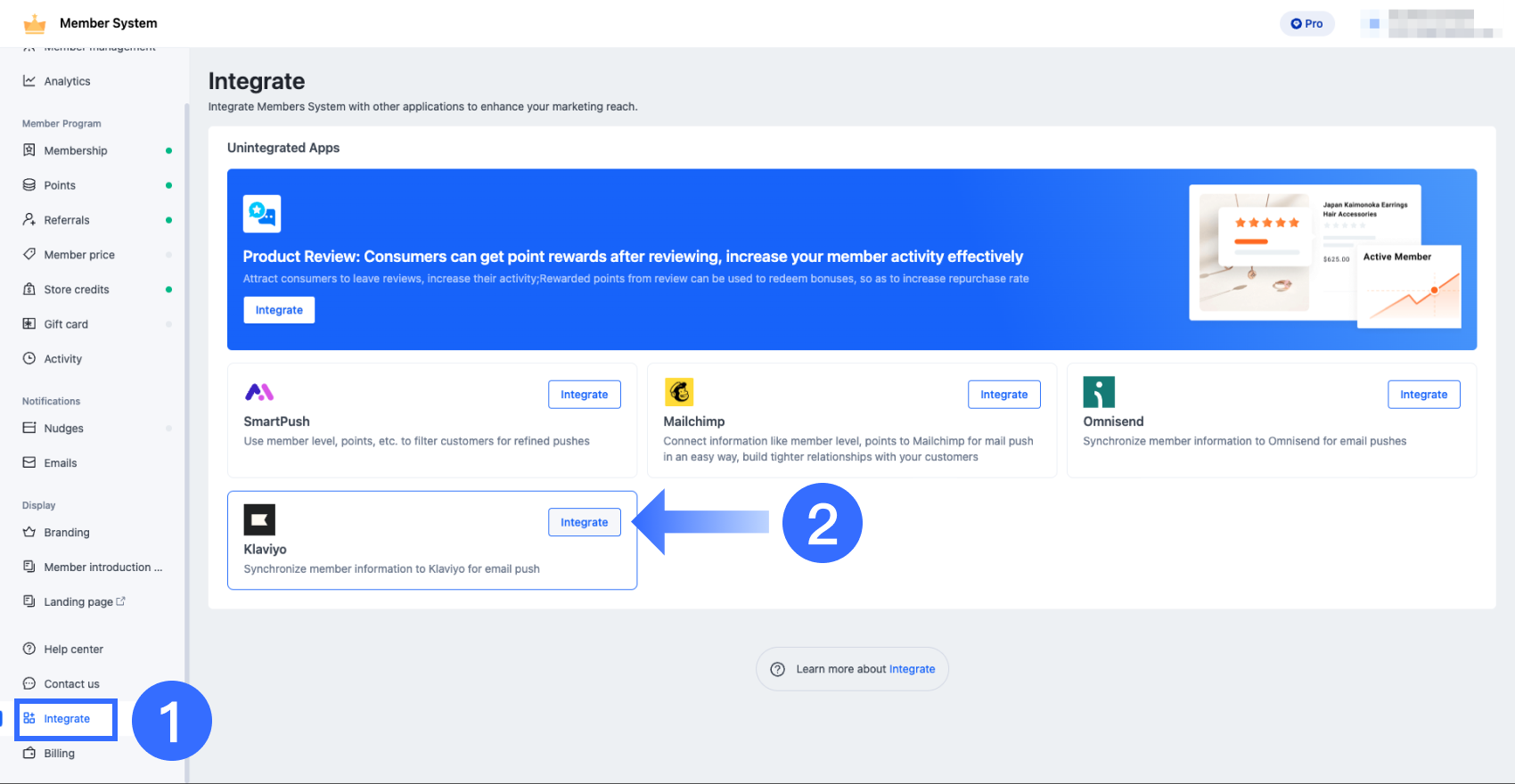Integrate the Product Review app
Viewport: 1515px width, 784px height.
coord(279,310)
